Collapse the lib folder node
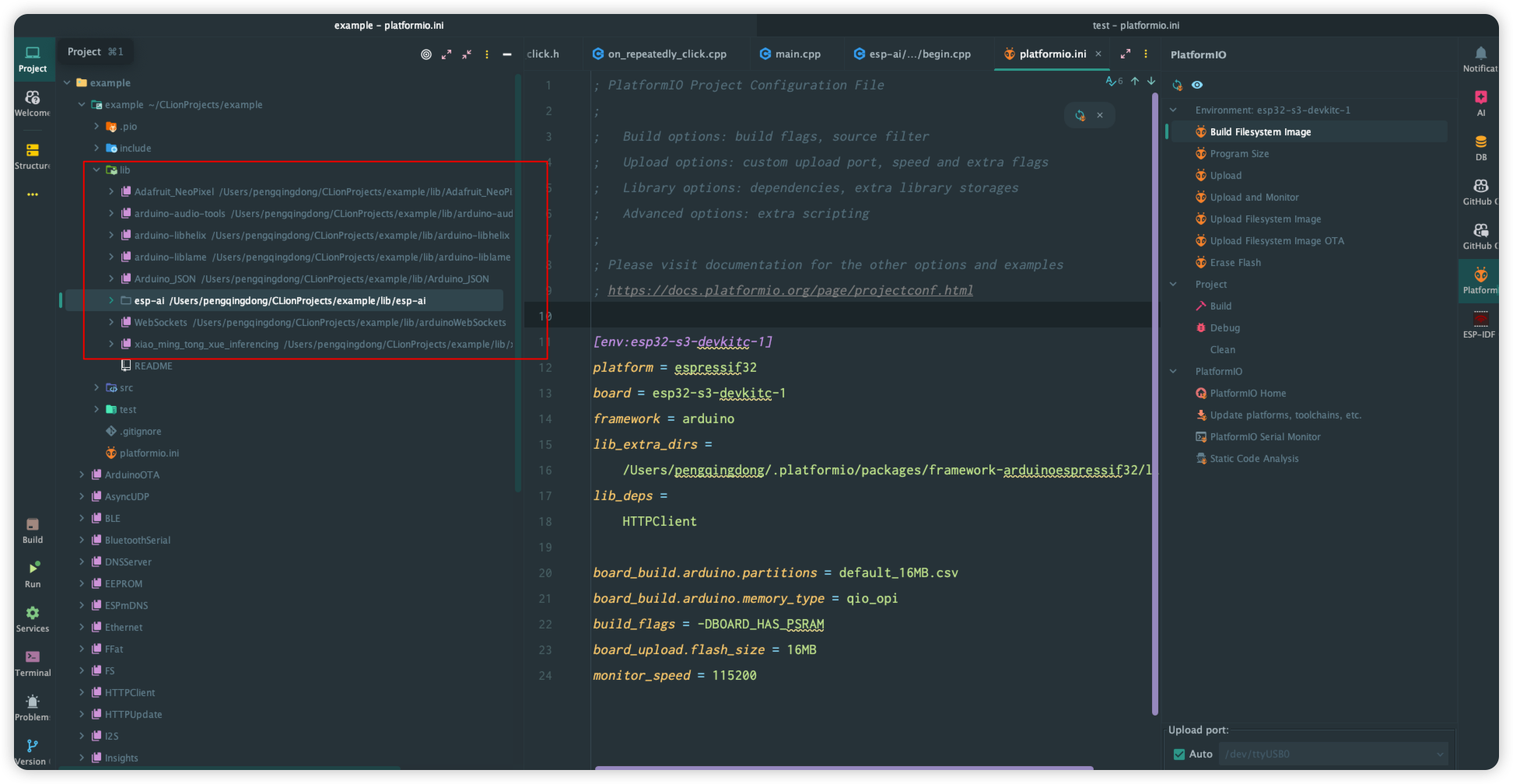 [x=96, y=170]
